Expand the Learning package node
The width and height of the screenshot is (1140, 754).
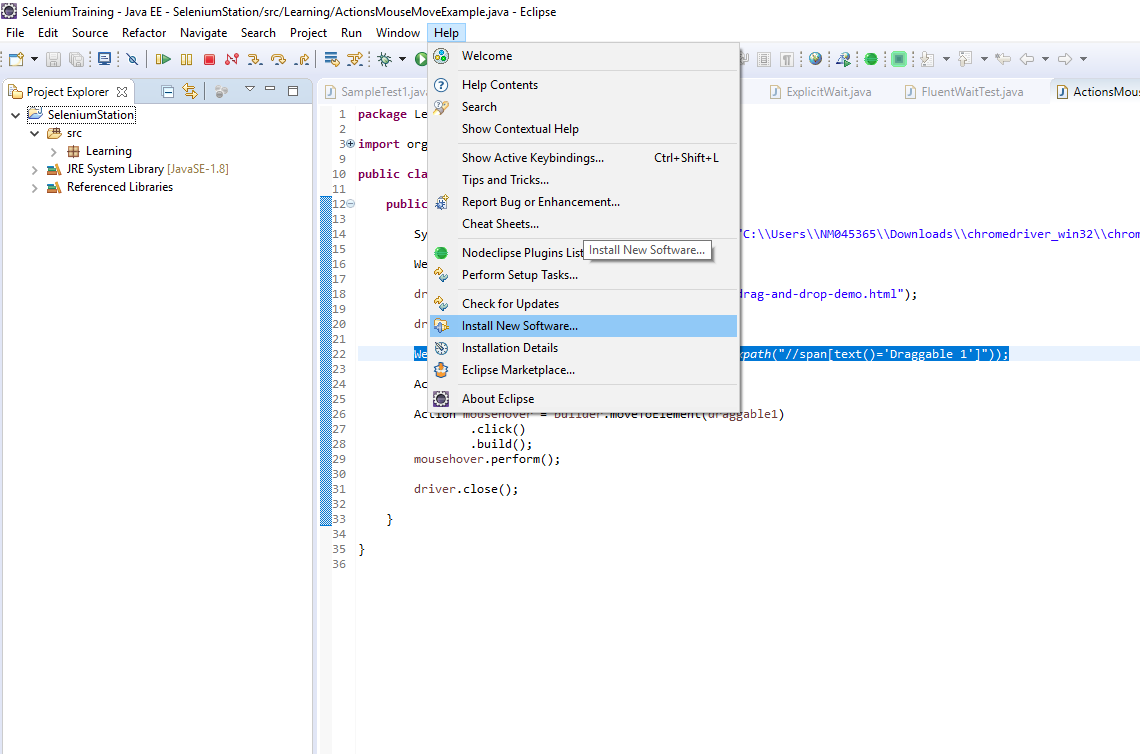pos(53,151)
